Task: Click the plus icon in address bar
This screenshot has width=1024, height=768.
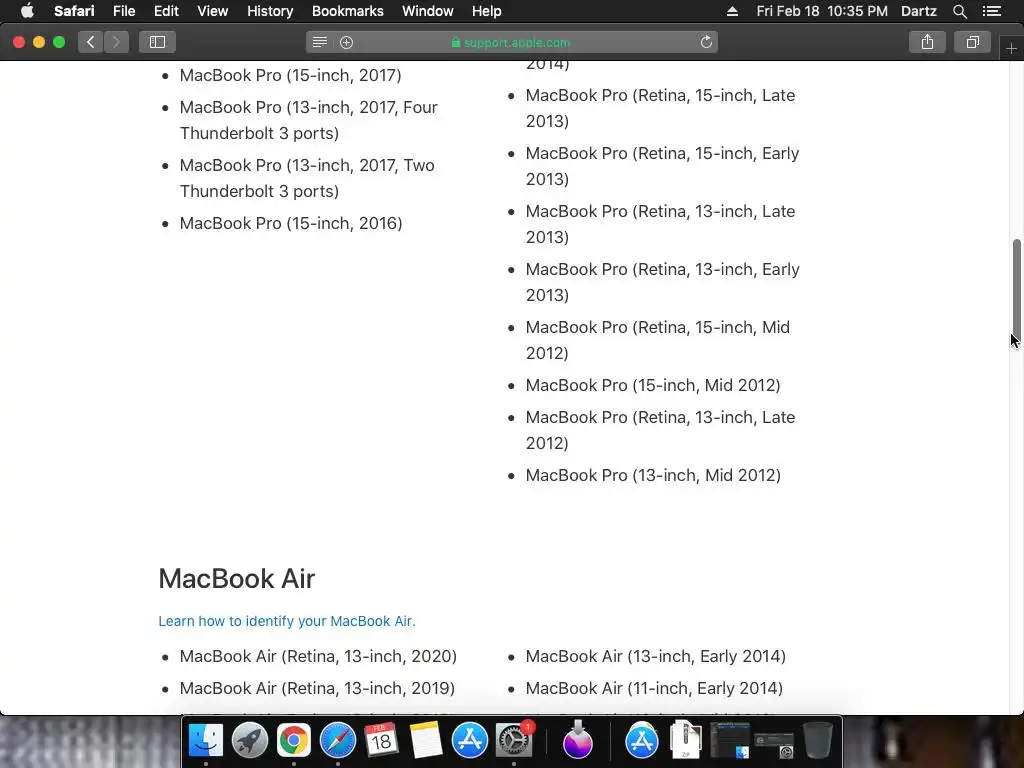Action: click(x=347, y=42)
